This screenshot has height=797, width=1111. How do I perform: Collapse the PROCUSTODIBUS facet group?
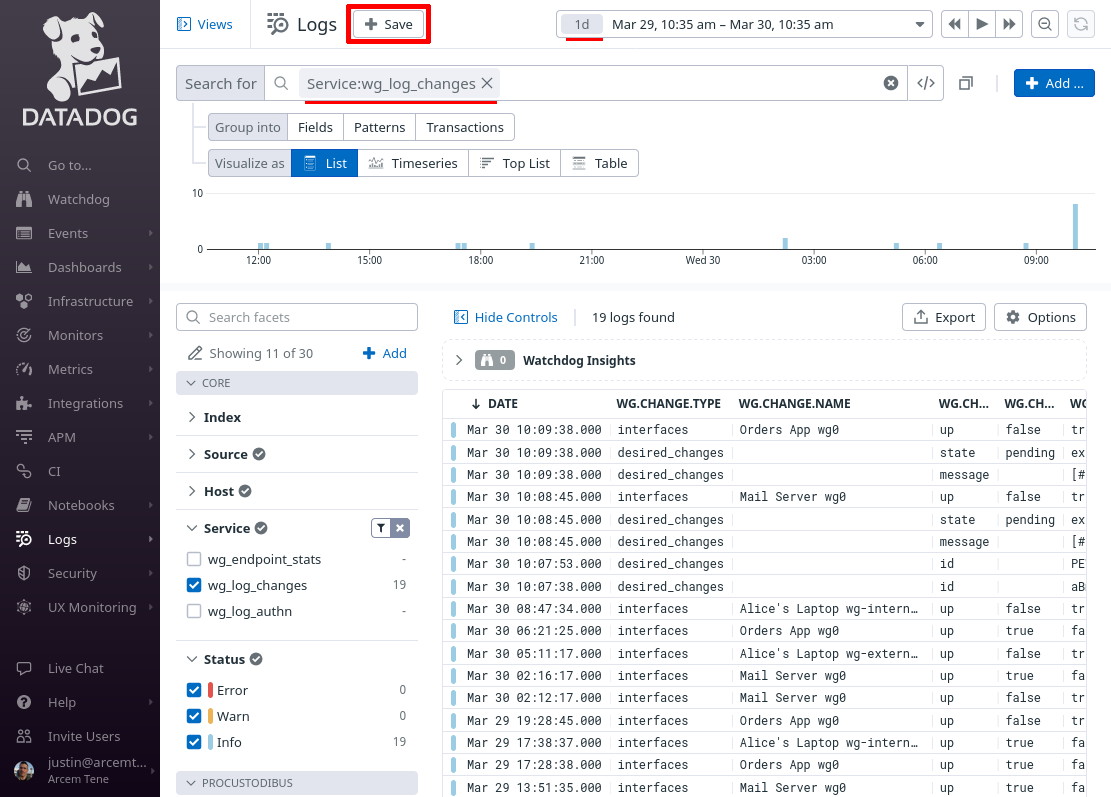coord(296,783)
